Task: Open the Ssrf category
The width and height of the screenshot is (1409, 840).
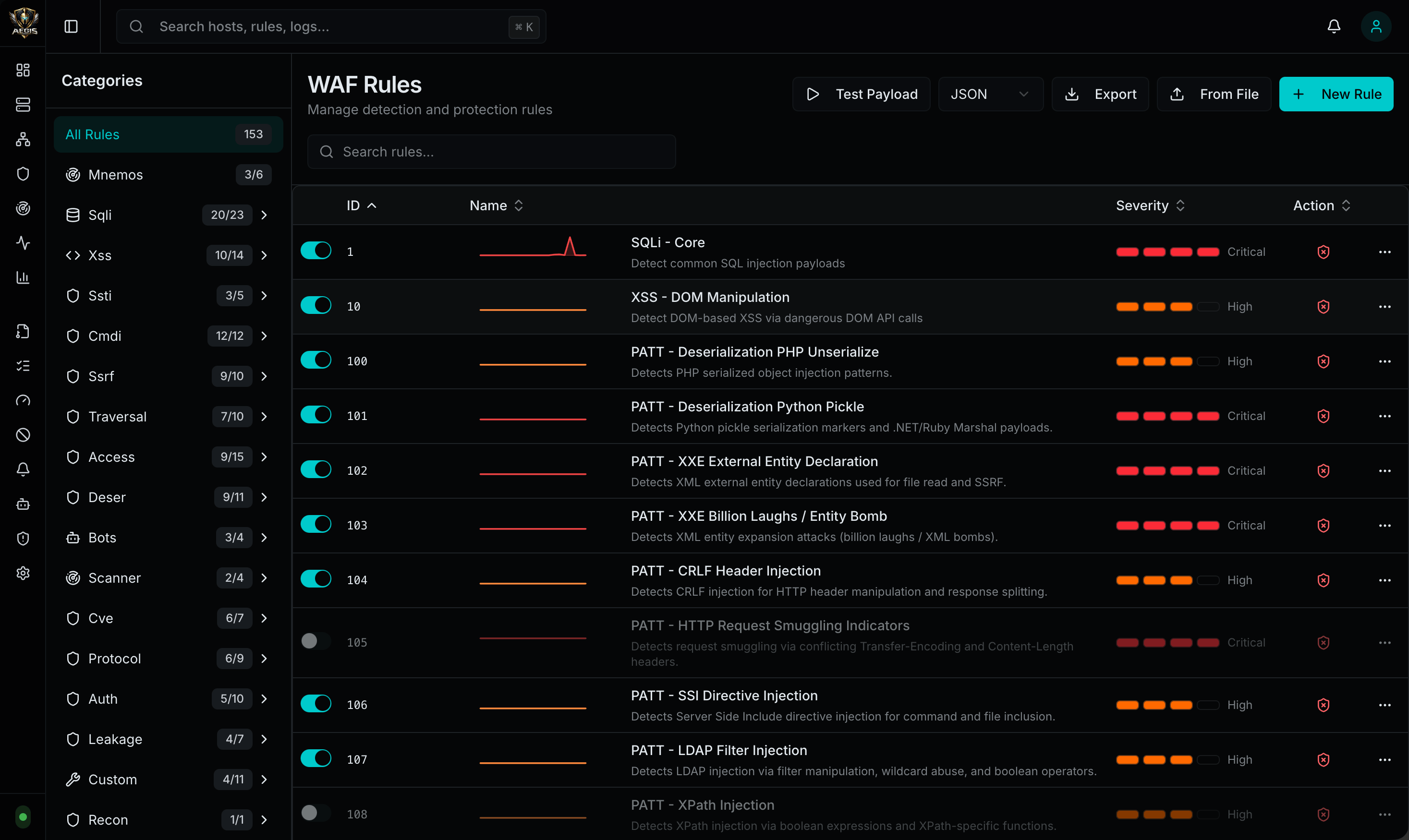Action: 168,376
